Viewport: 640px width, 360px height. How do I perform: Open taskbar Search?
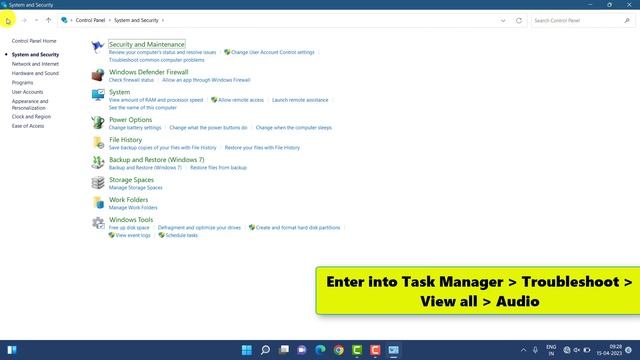(265, 350)
